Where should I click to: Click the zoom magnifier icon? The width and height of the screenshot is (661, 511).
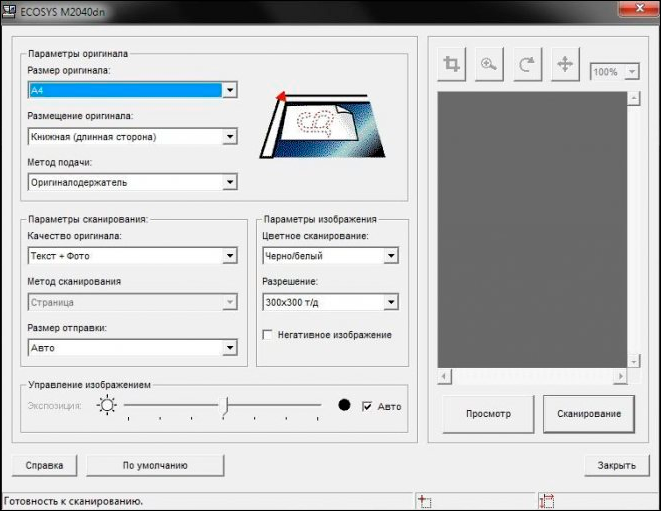[489, 65]
